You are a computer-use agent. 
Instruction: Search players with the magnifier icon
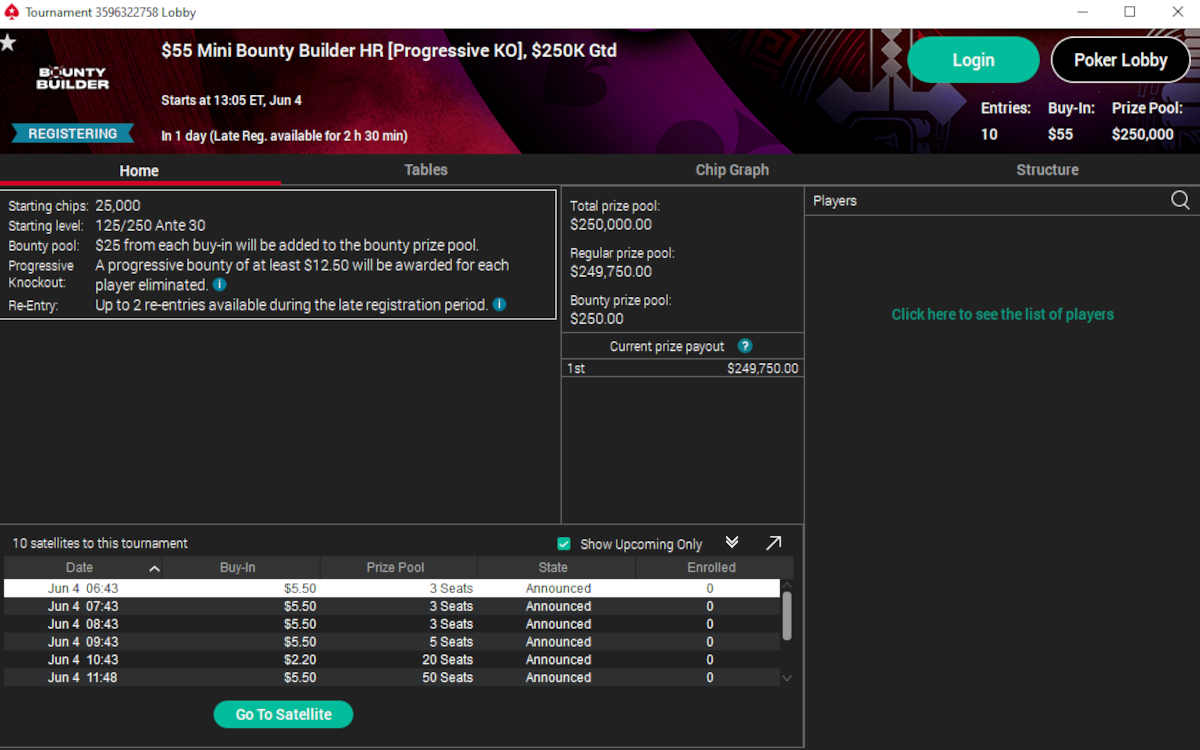(1180, 200)
